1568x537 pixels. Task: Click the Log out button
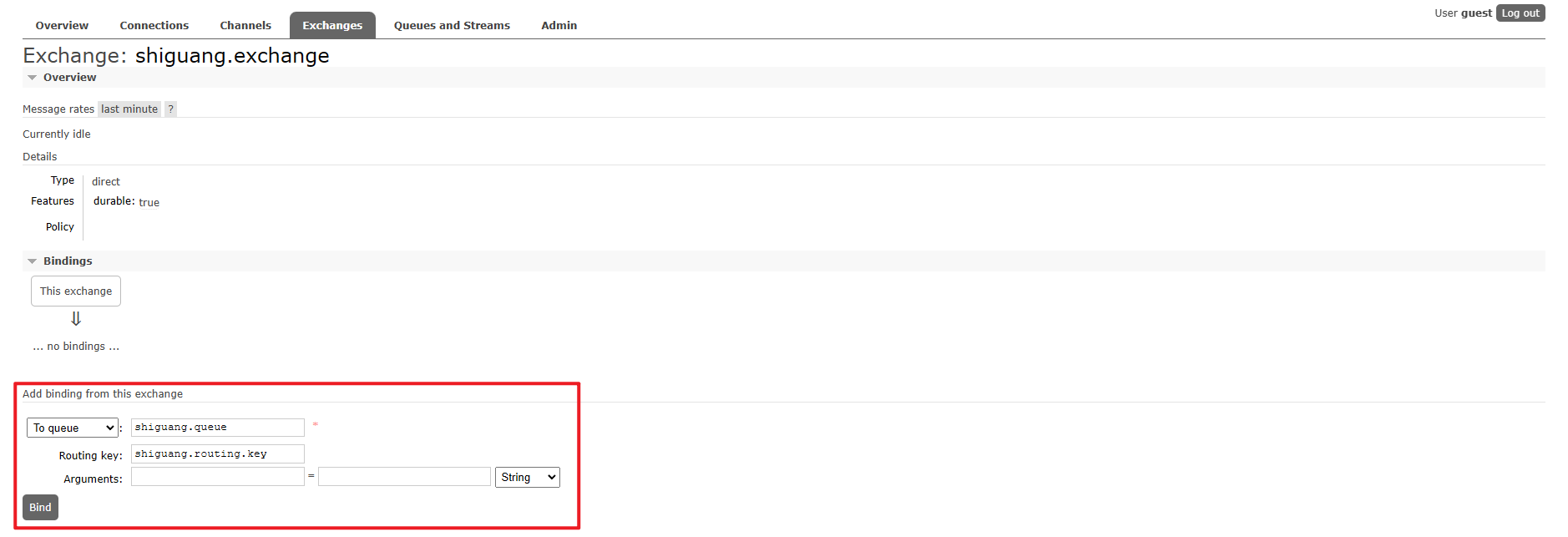pos(1520,13)
